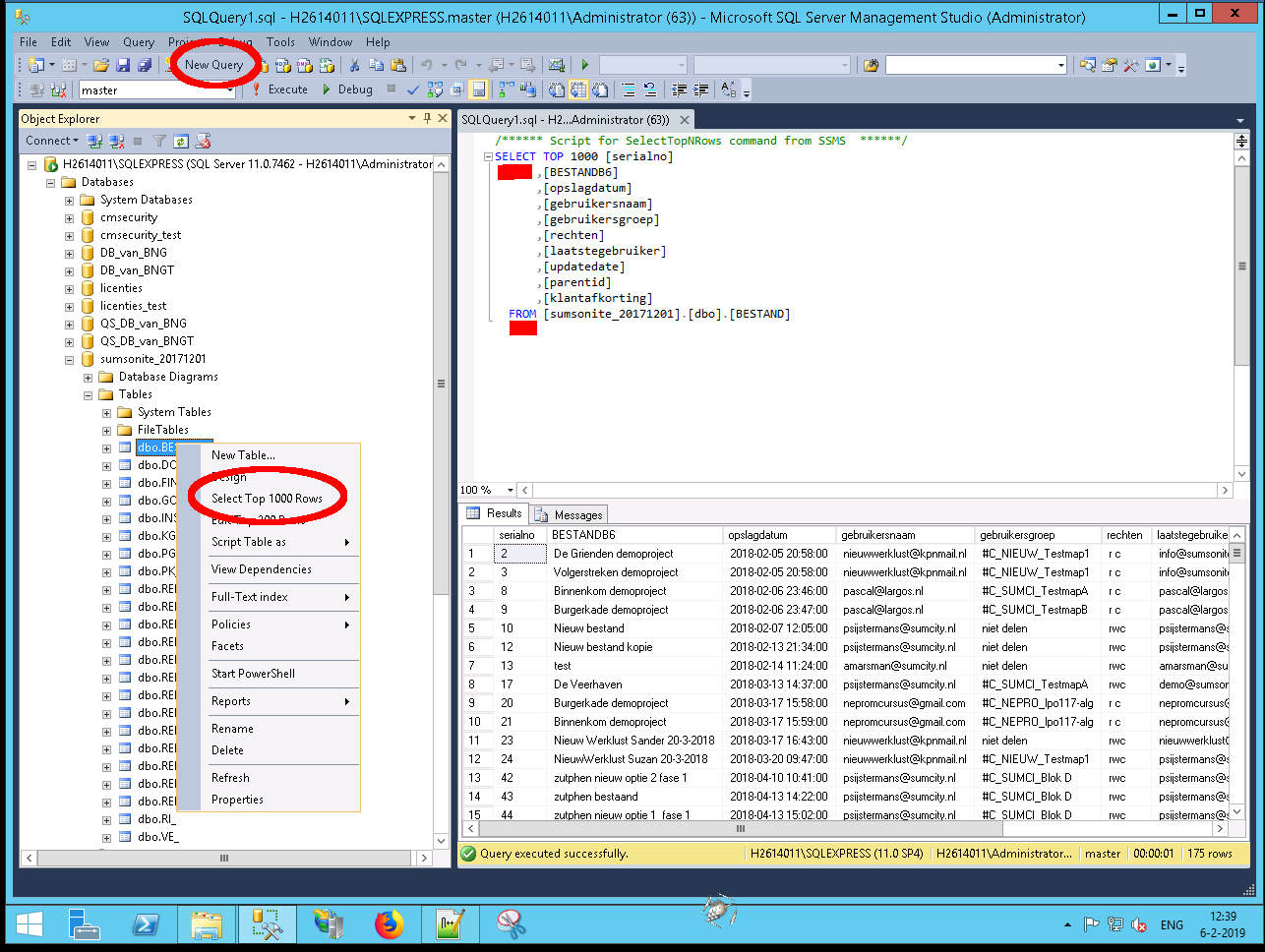Click the Open File folder icon
The width and height of the screenshot is (1265, 952).
click(x=100, y=65)
